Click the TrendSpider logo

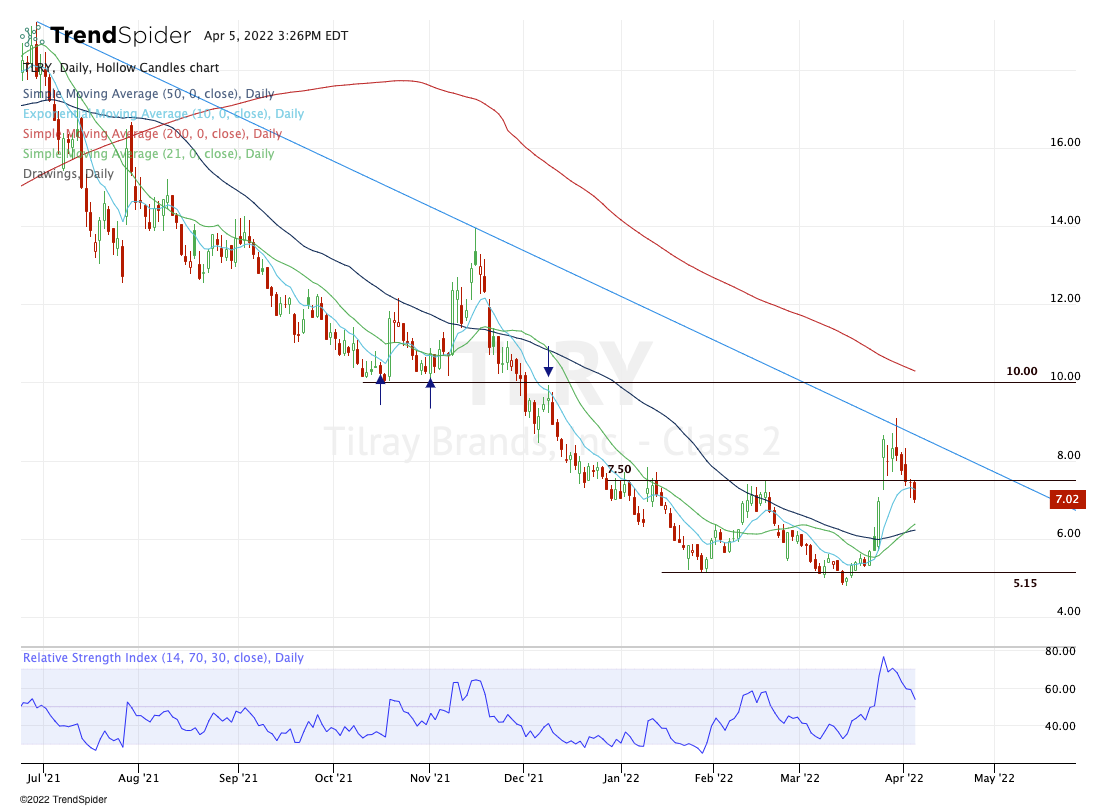tap(106, 35)
